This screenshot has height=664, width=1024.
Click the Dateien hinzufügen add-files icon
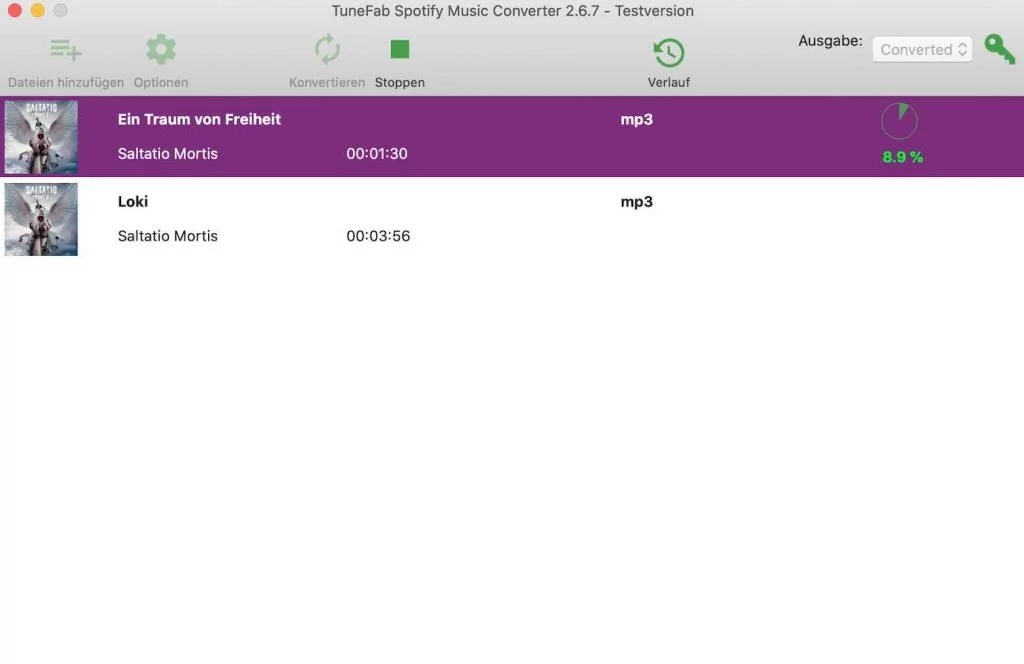click(66, 50)
